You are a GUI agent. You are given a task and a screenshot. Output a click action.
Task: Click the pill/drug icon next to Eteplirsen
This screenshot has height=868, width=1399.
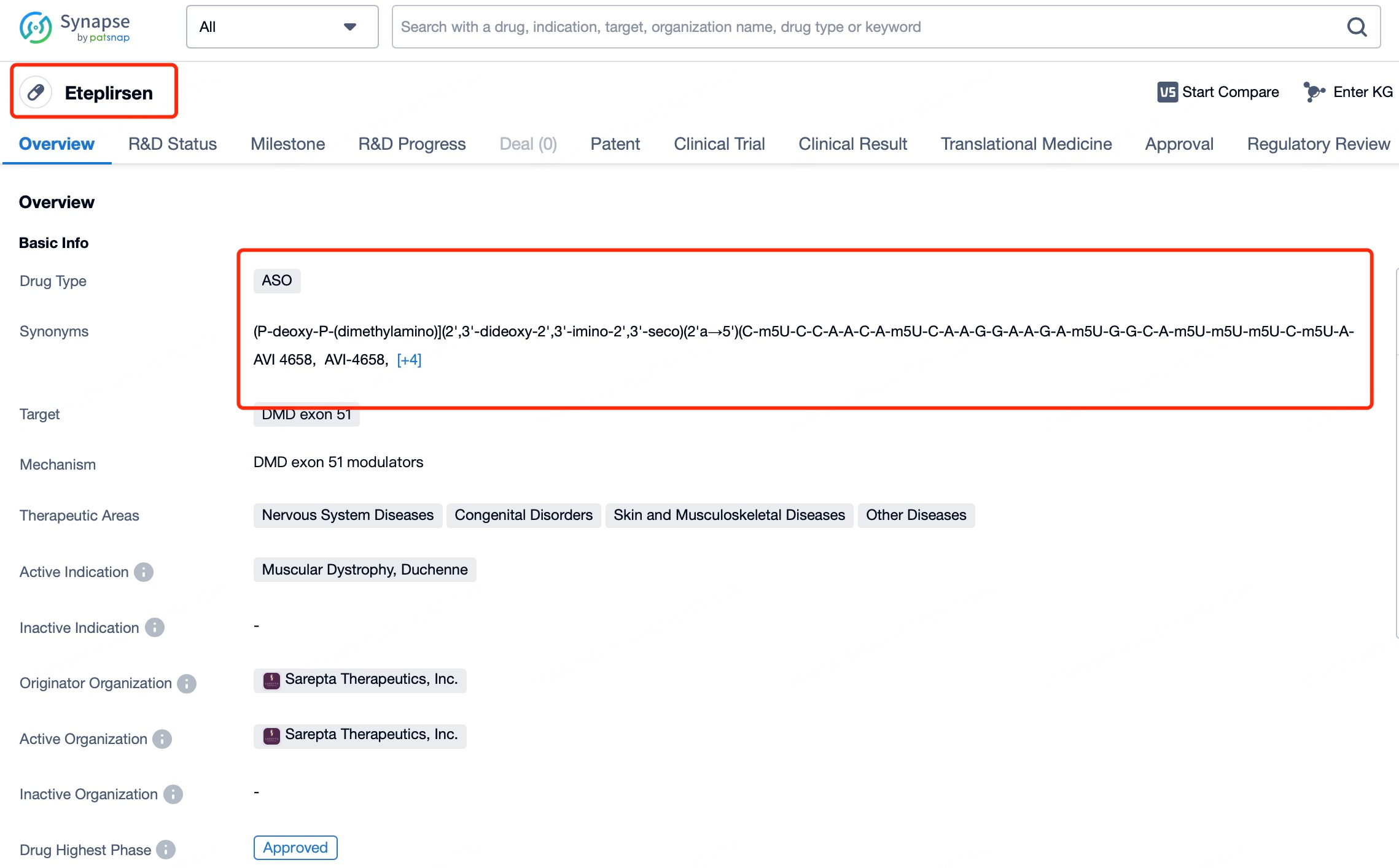[35, 92]
